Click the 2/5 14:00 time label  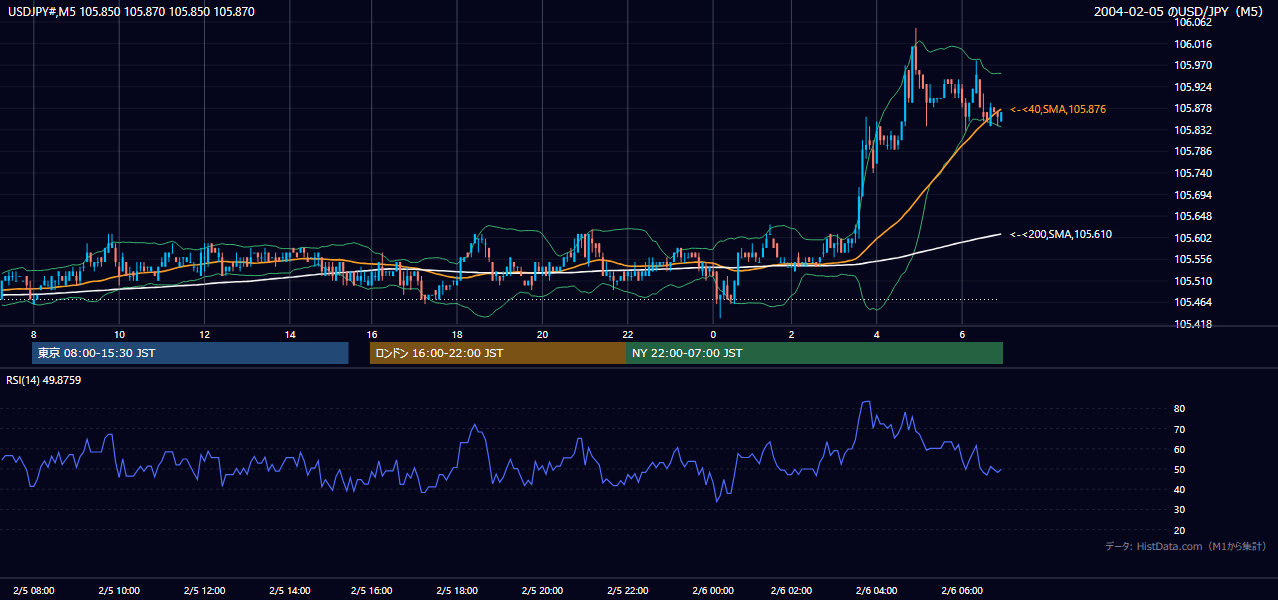click(x=288, y=590)
